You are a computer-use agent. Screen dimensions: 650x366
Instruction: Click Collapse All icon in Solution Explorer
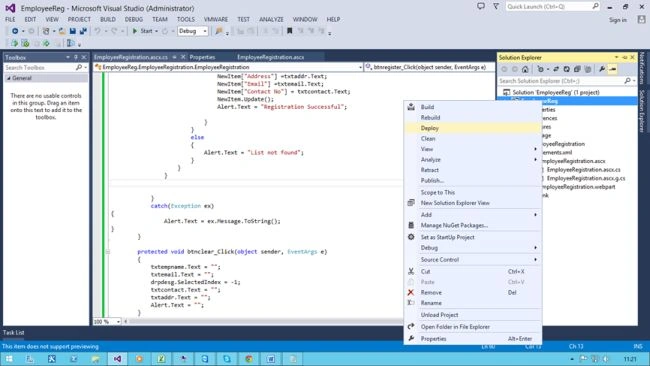click(x=577, y=69)
